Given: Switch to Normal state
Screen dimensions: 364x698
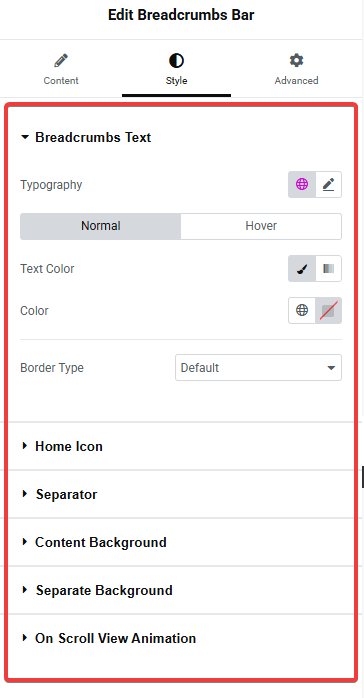Looking at the screenshot, I should [101, 226].
